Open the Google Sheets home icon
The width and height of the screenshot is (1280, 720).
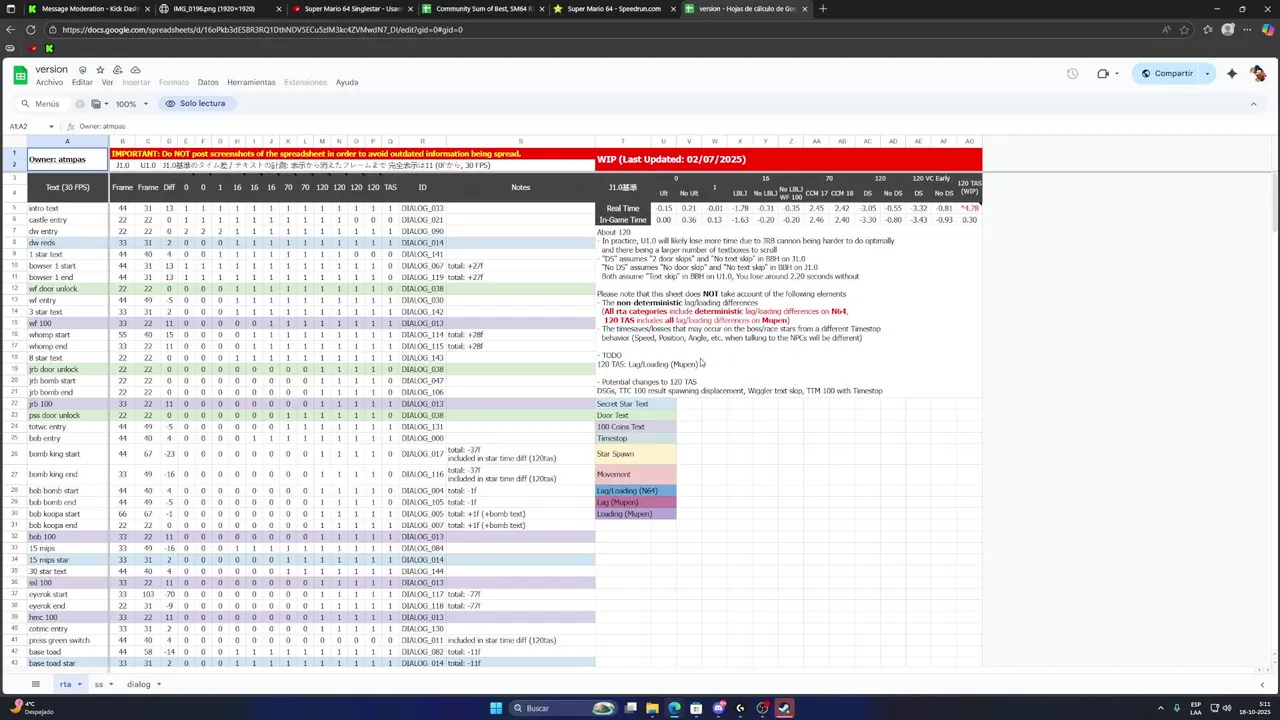click(x=20, y=75)
